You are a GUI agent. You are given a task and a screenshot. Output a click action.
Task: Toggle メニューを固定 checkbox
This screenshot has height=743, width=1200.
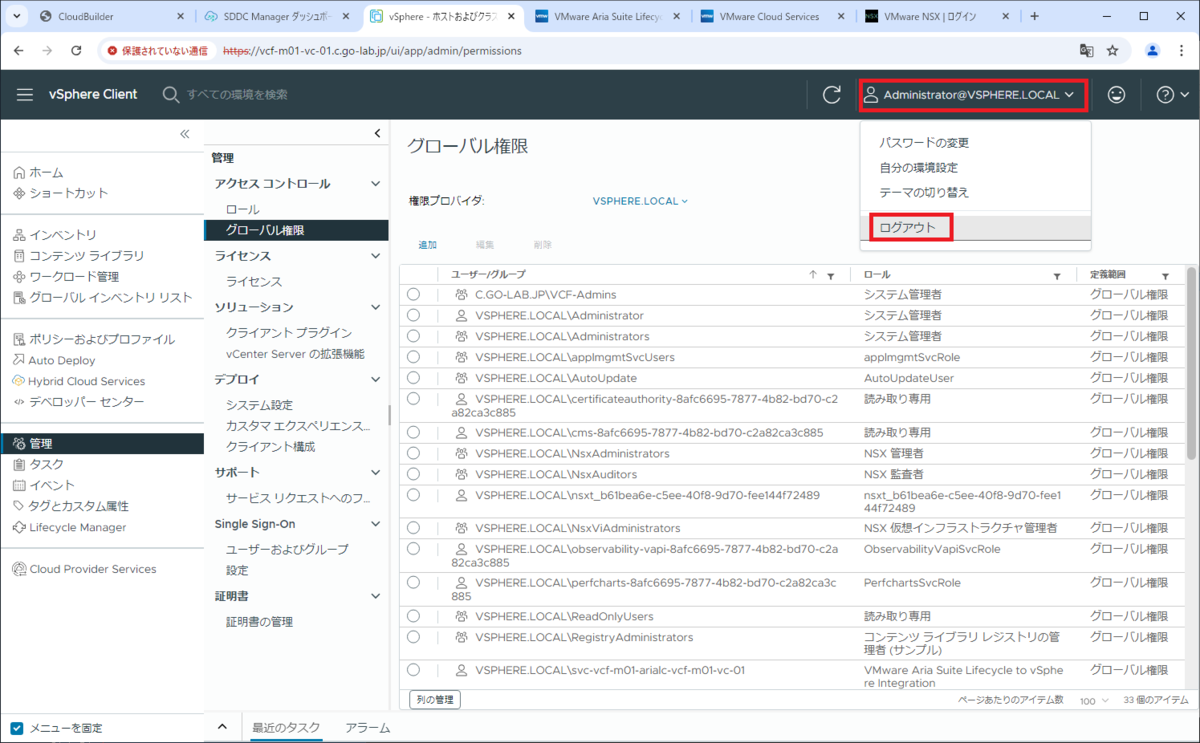pyautogui.click(x=16, y=728)
